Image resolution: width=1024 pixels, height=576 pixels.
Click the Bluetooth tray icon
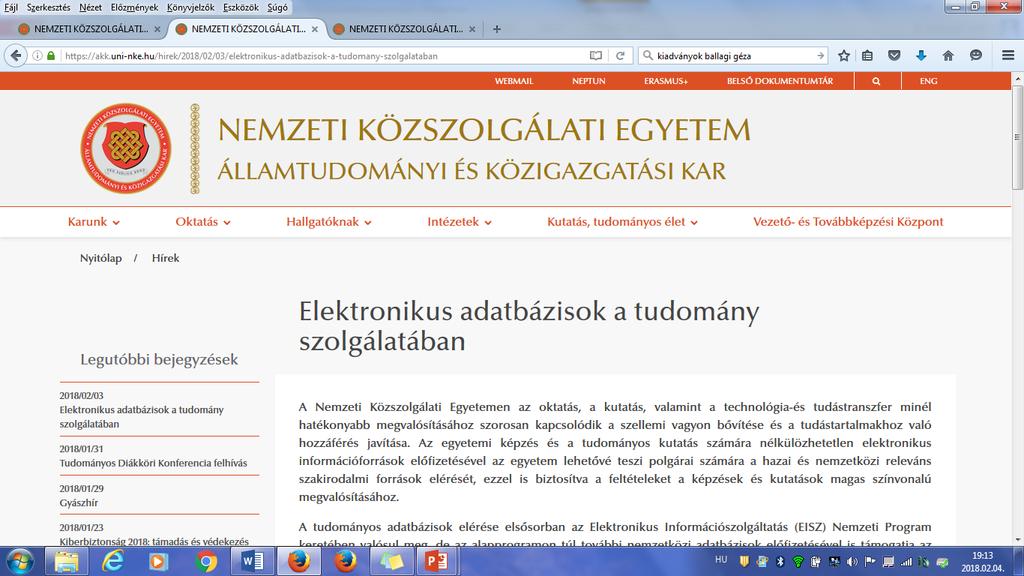tap(780, 562)
